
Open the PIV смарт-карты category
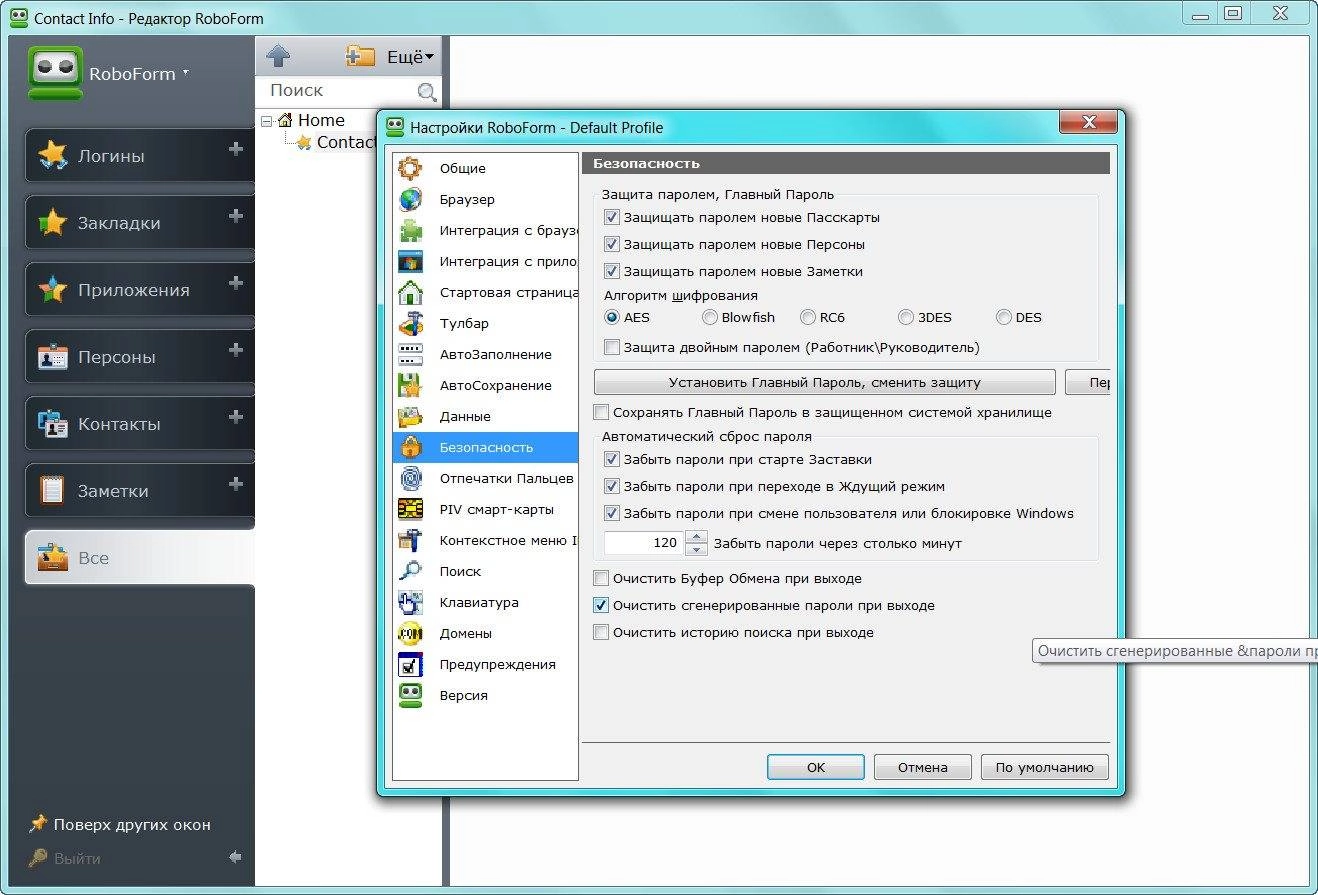(x=485, y=509)
